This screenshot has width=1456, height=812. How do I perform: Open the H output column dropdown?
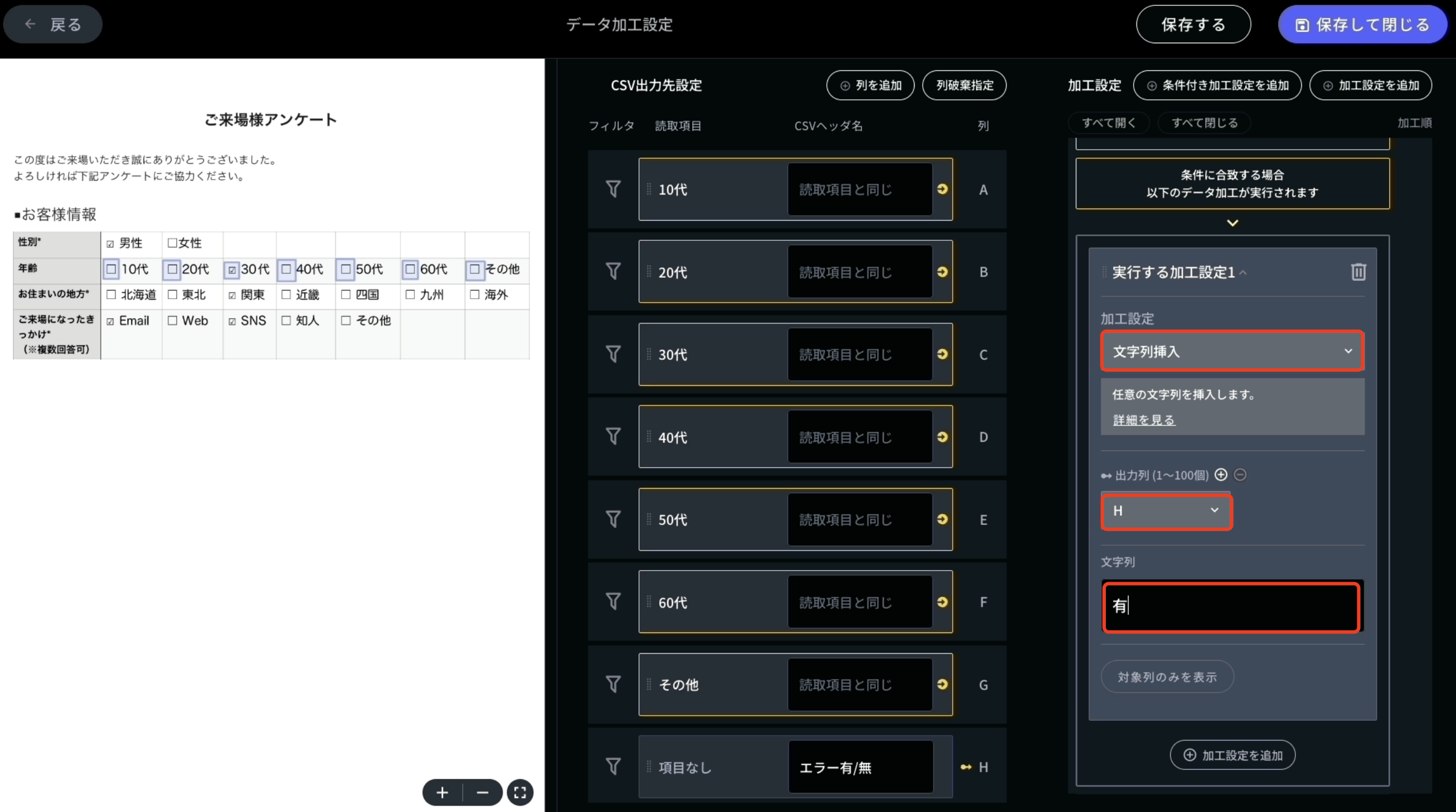click(x=1167, y=512)
